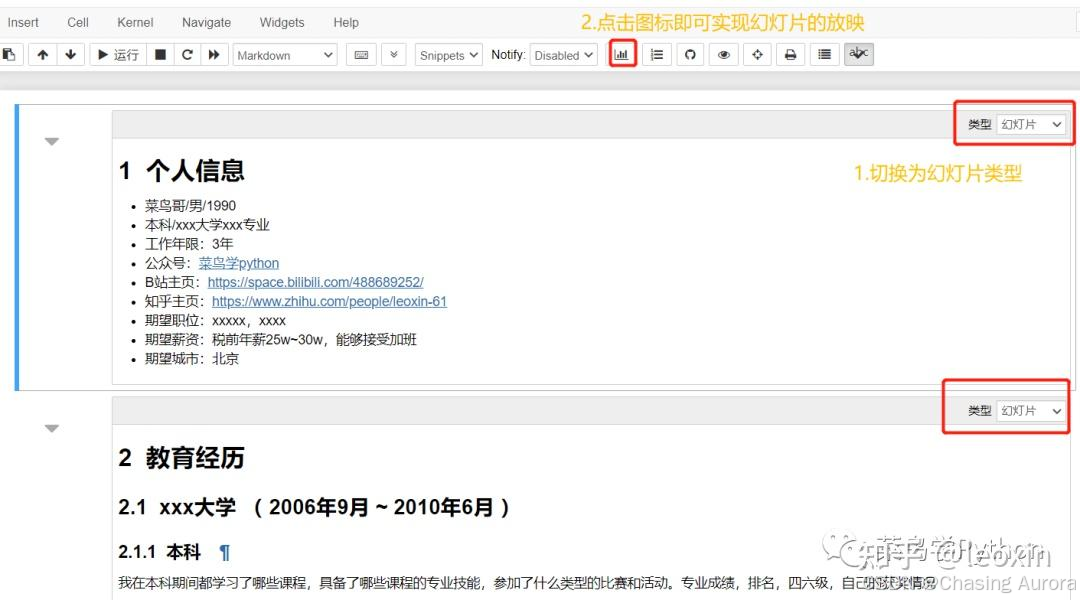Restart the kernel using the restart icon

pyautogui.click(x=186, y=55)
